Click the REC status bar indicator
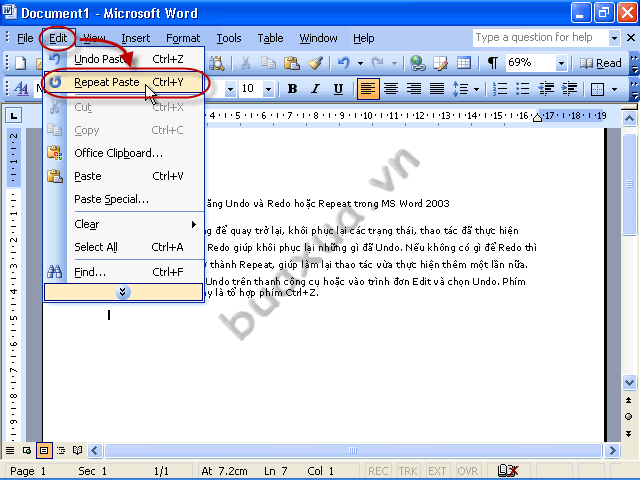Viewport: 640px width, 480px height. tap(378, 471)
